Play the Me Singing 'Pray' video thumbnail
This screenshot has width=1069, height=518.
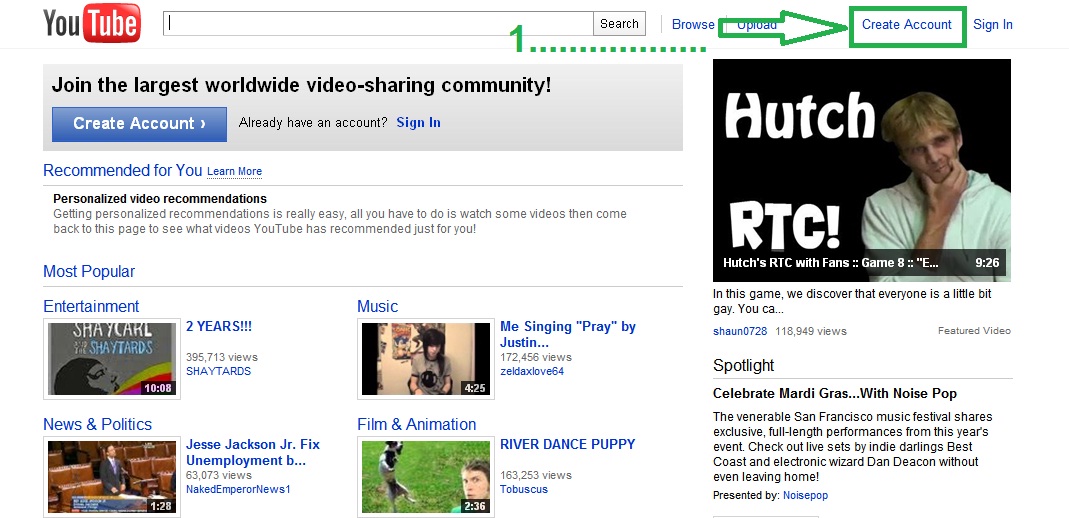pyautogui.click(x=425, y=359)
